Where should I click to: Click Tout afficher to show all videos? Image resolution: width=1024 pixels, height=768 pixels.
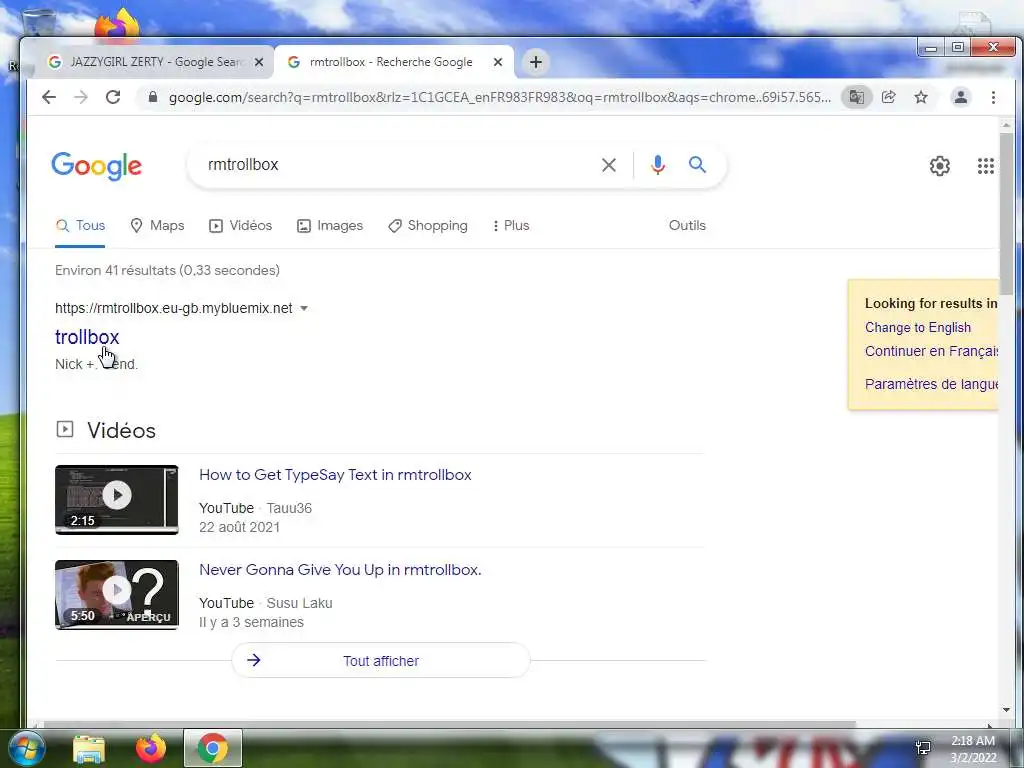pyautogui.click(x=381, y=660)
